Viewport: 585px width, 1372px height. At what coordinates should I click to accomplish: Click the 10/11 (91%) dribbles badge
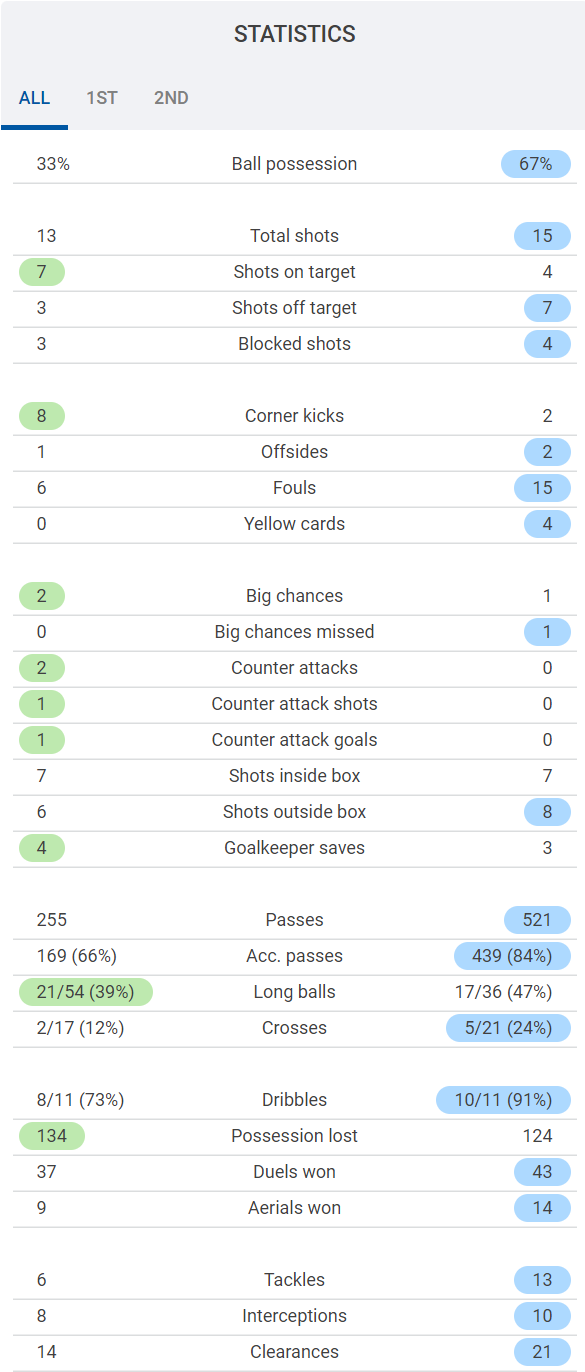pos(503,1100)
